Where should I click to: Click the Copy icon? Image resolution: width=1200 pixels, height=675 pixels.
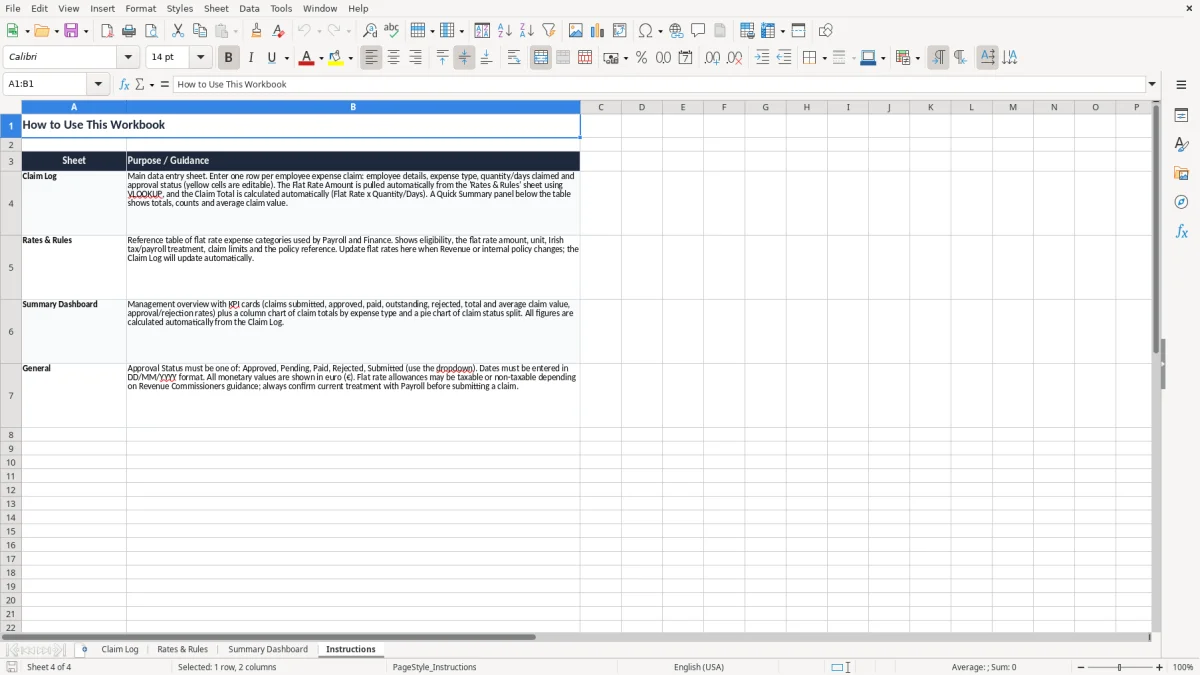pyautogui.click(x=200, y=31)
